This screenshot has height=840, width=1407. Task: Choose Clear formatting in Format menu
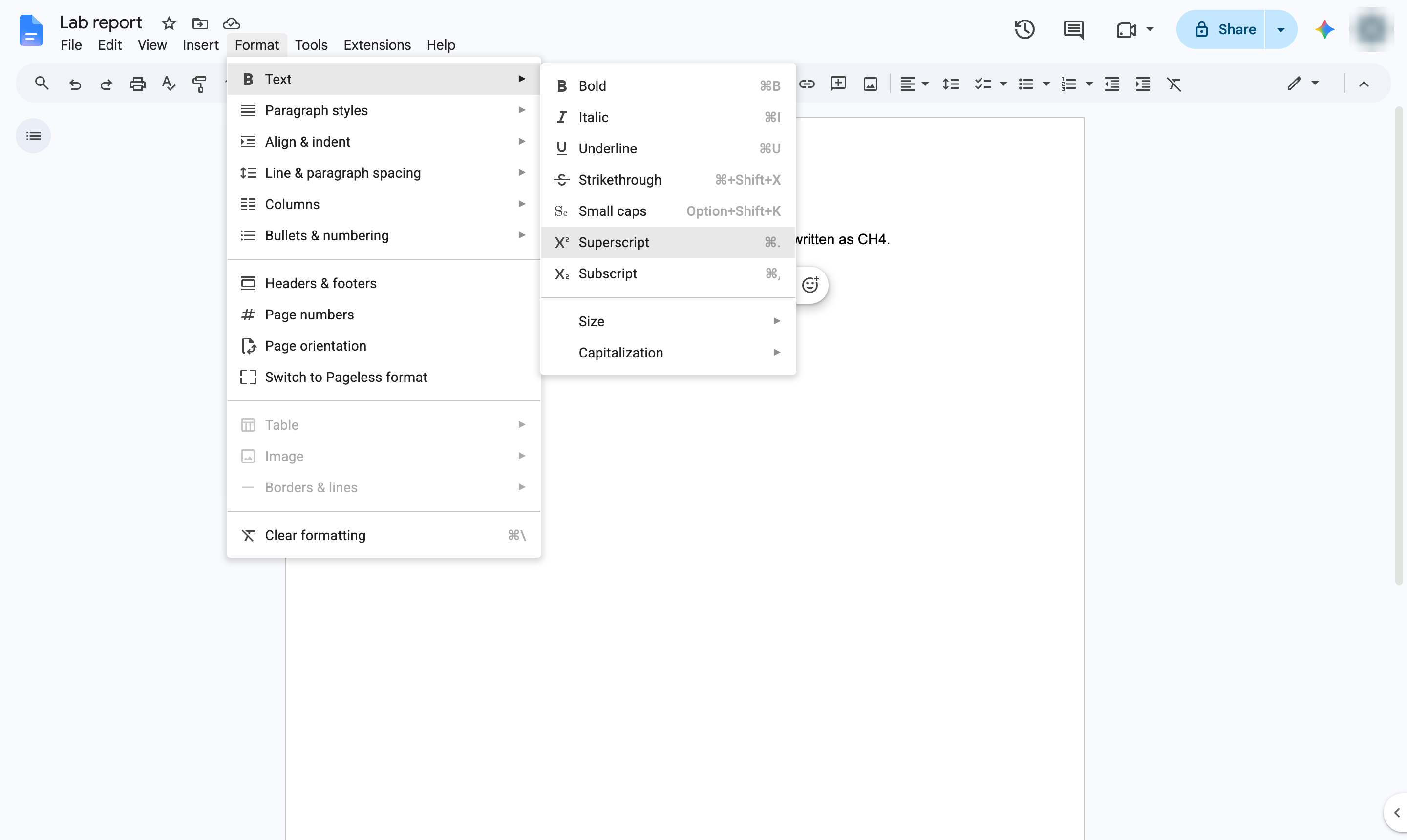[x=384, y=535]
